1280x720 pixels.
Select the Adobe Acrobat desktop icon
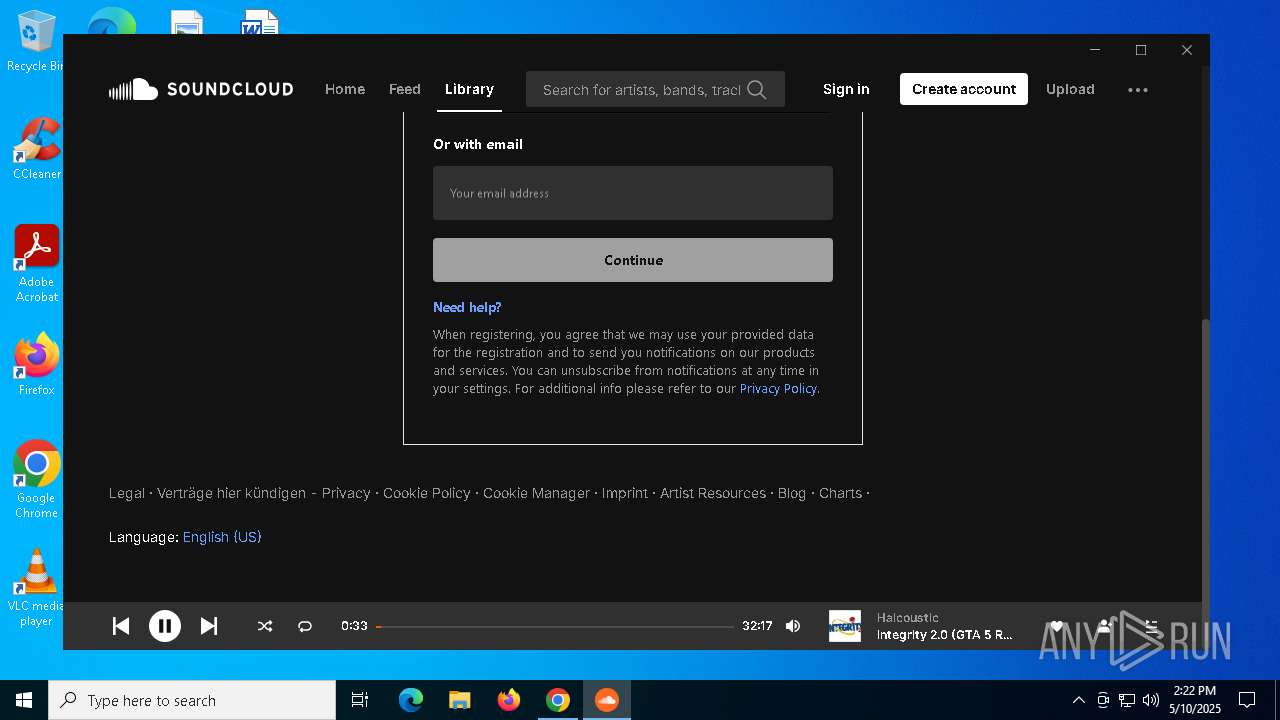(x=37, y=263)
